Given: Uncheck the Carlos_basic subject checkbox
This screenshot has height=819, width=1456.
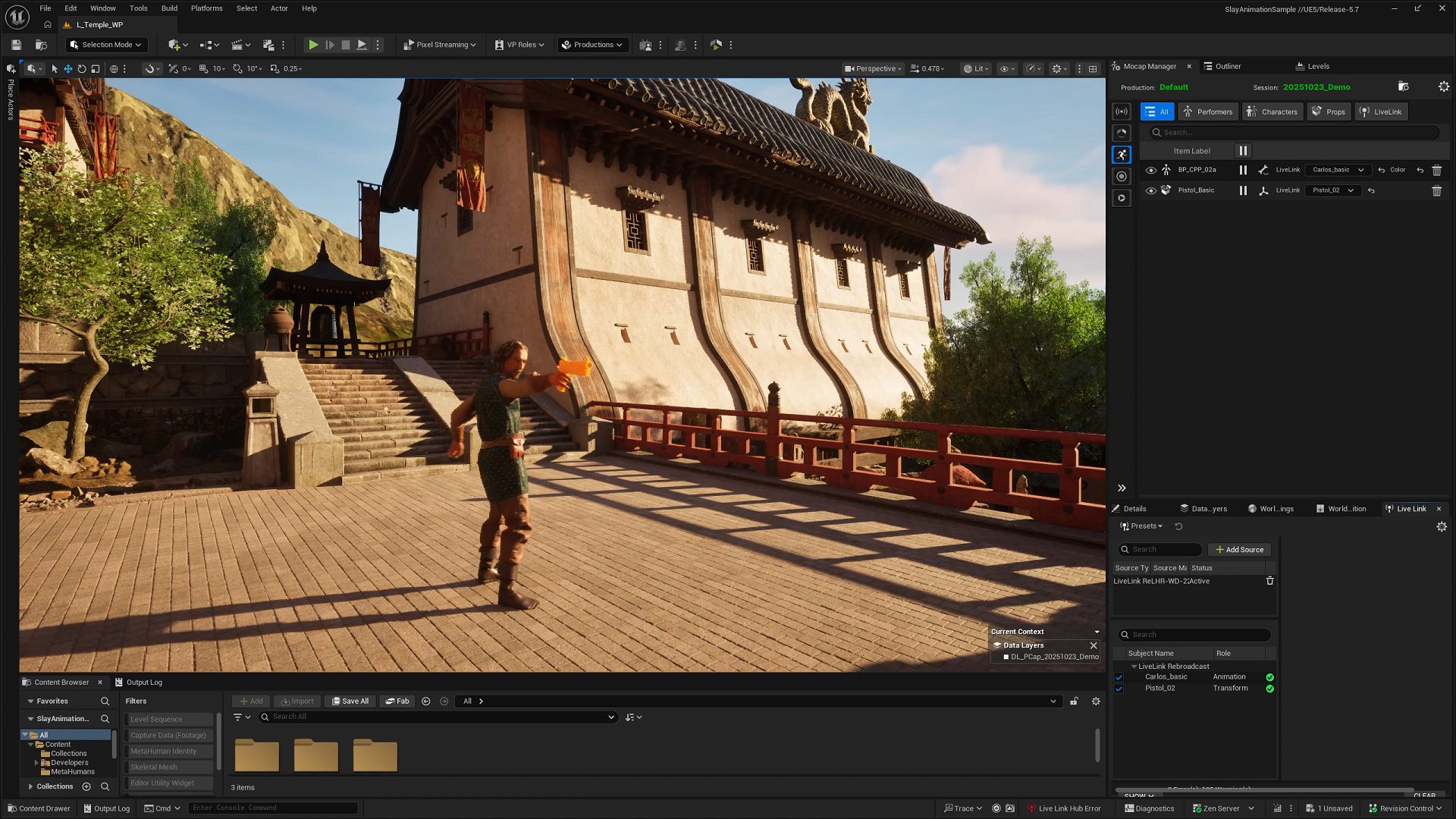Looking at the screenshot, I should click(x=1119, y=677).
